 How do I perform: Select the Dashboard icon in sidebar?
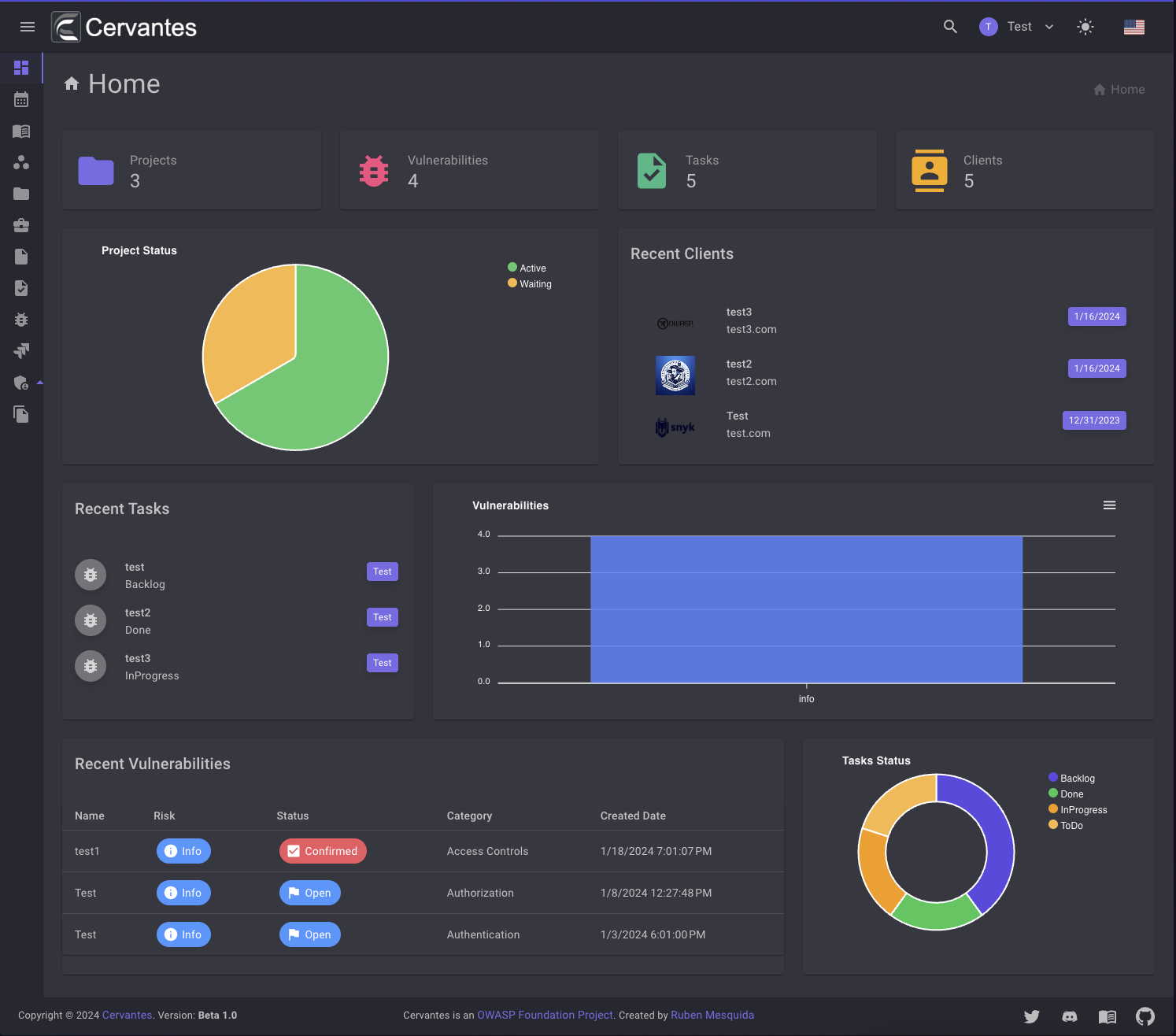21,68
